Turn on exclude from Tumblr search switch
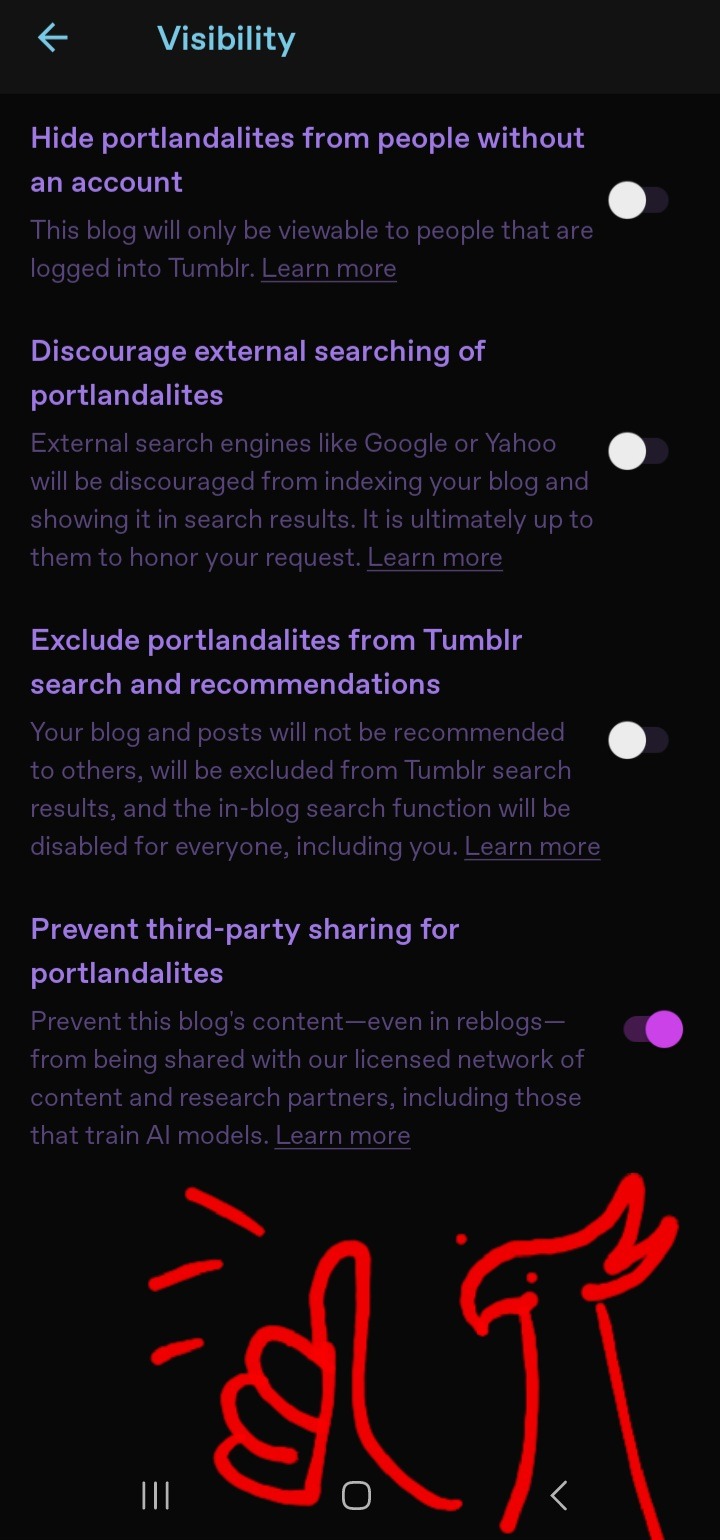 pos(638,741)
